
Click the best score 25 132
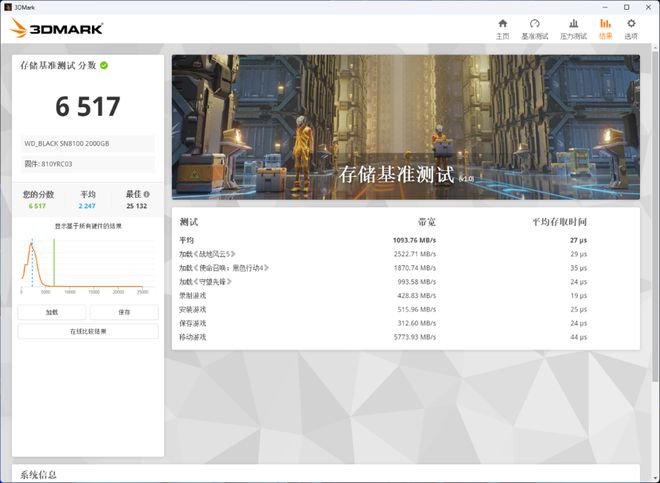(x=137, y=206)
